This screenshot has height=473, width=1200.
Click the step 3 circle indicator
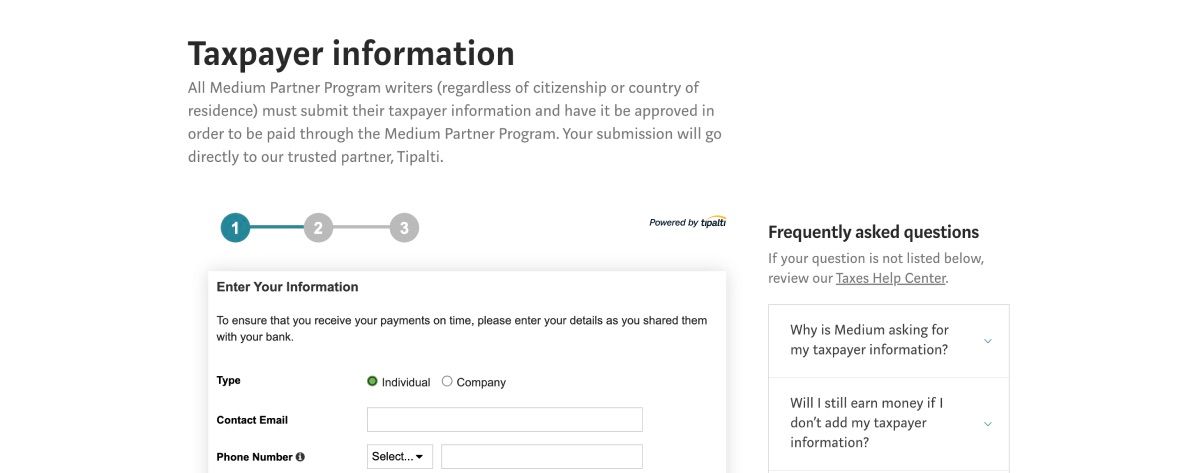point(404,228)
